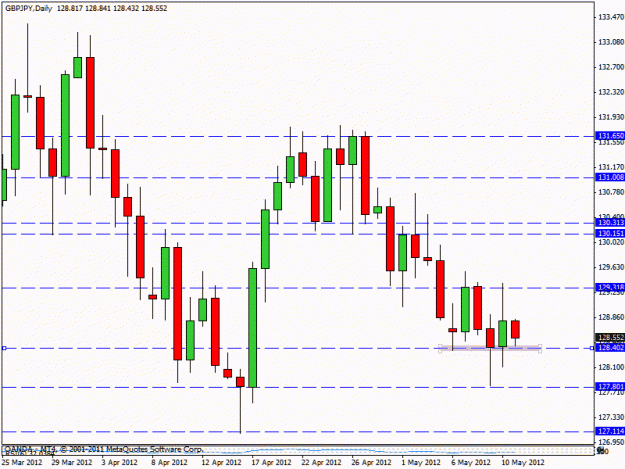Click the 8 Apr 2012 date label
Image resolution: width=625 pixels, height=469 pixels.
pyautogui.click(x=169, y=462)
